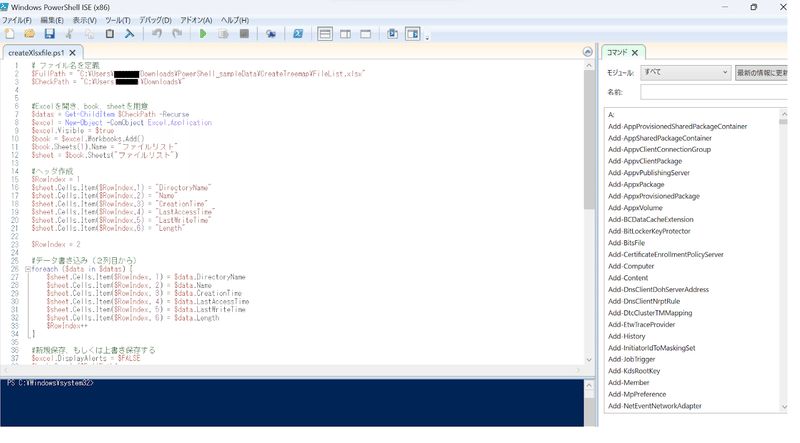Viewport: 800px width, 443px height.
Task: Select Add-EtwTraceProvider in the command list
Action: (641, 325)
